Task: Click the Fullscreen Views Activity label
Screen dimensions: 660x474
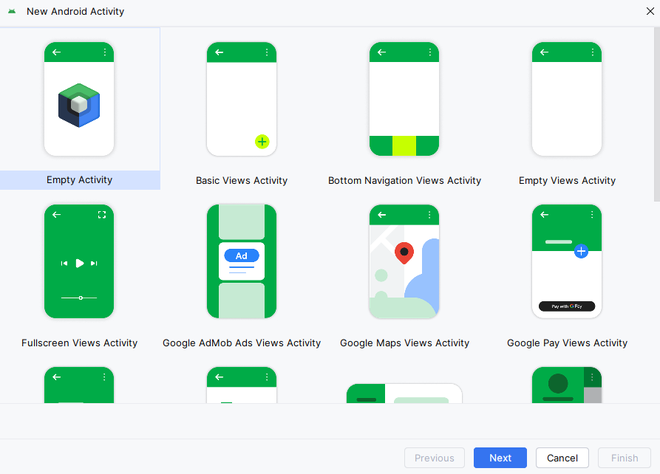Action: coord(80,343)
